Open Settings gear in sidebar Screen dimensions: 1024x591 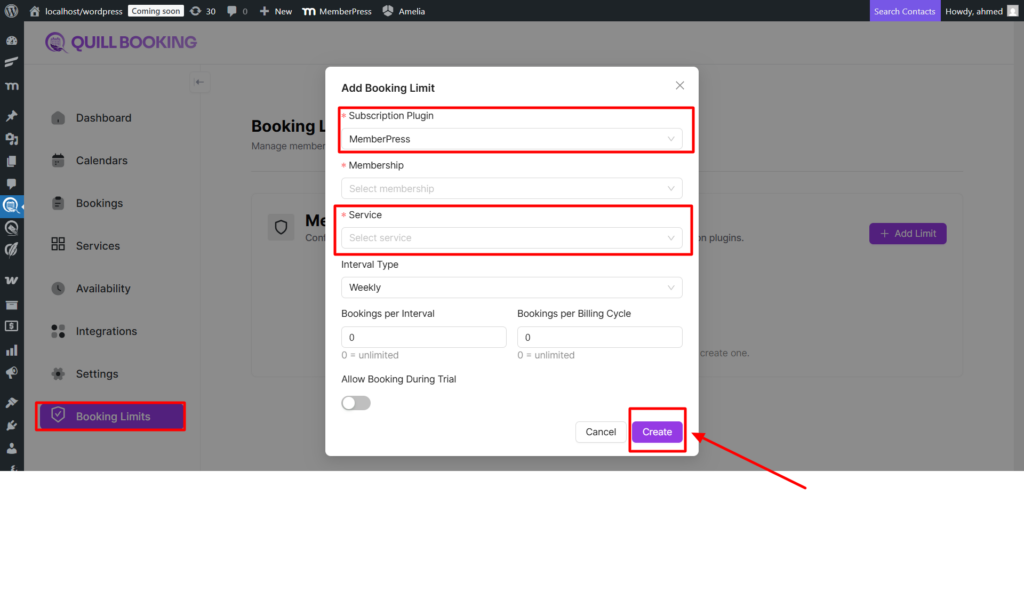click(58, 374)
